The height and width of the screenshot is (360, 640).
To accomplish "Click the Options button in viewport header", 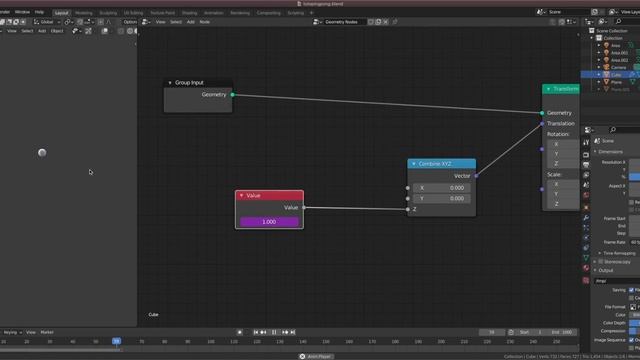I will tap(130, 22).
